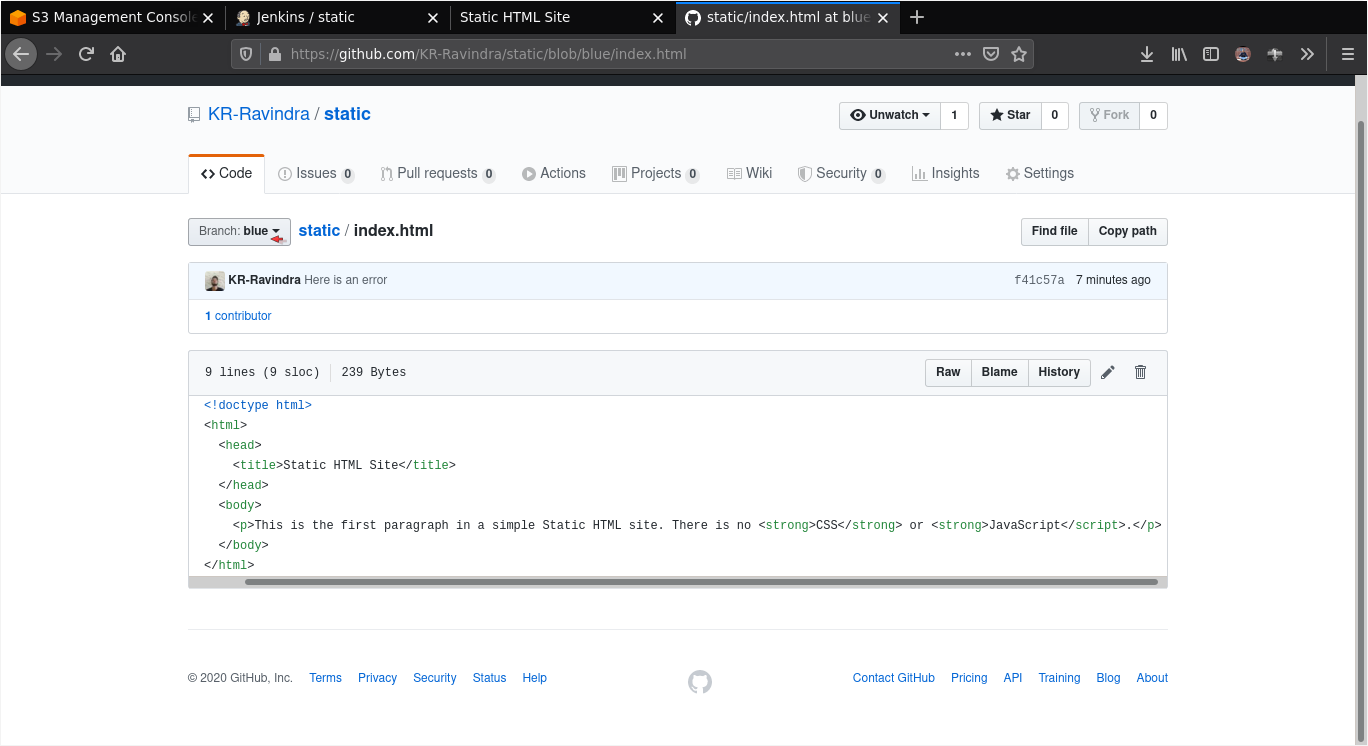Screen dimensions: 1368x746
Task: Reload the current page
Action: click(x=86, y=54)
